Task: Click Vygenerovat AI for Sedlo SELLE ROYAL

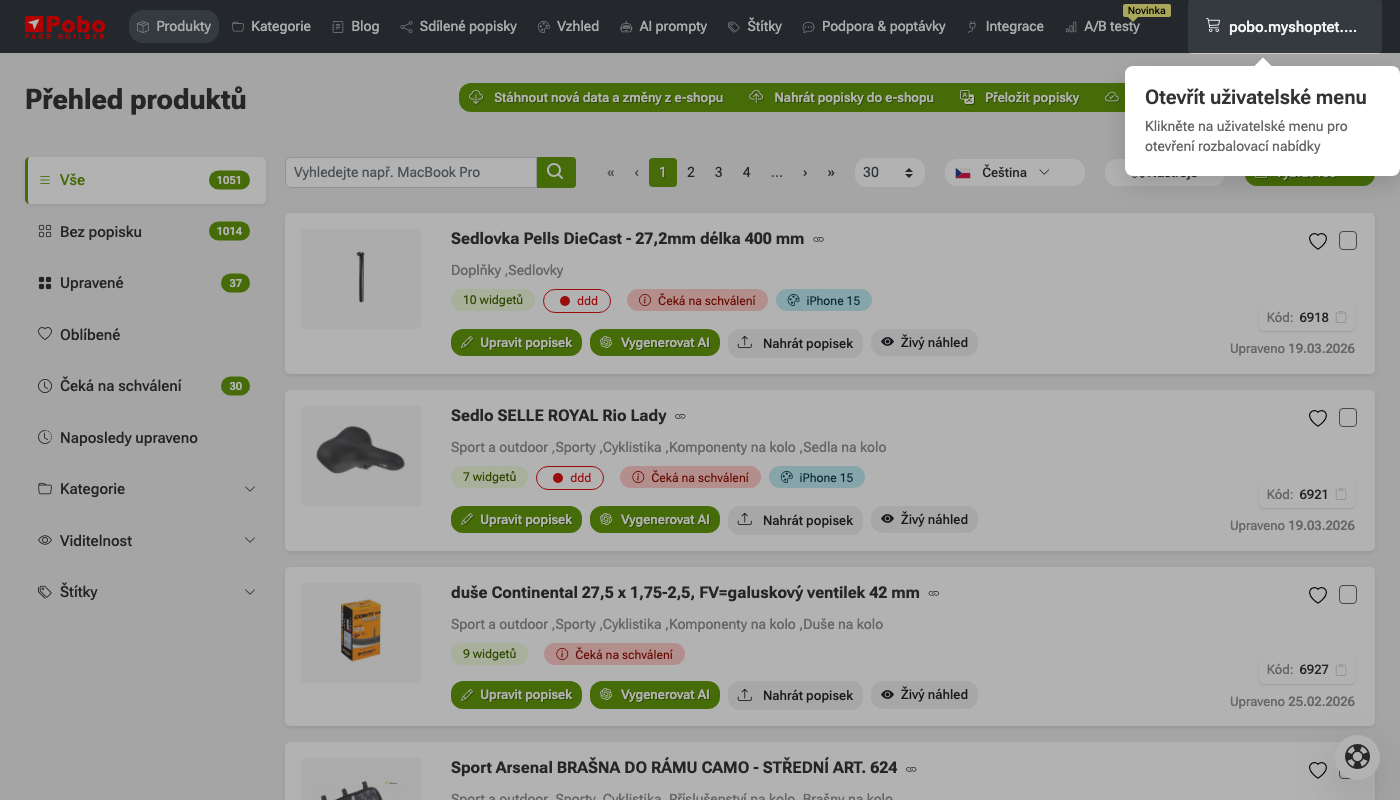Action: (x=654, y=520)
